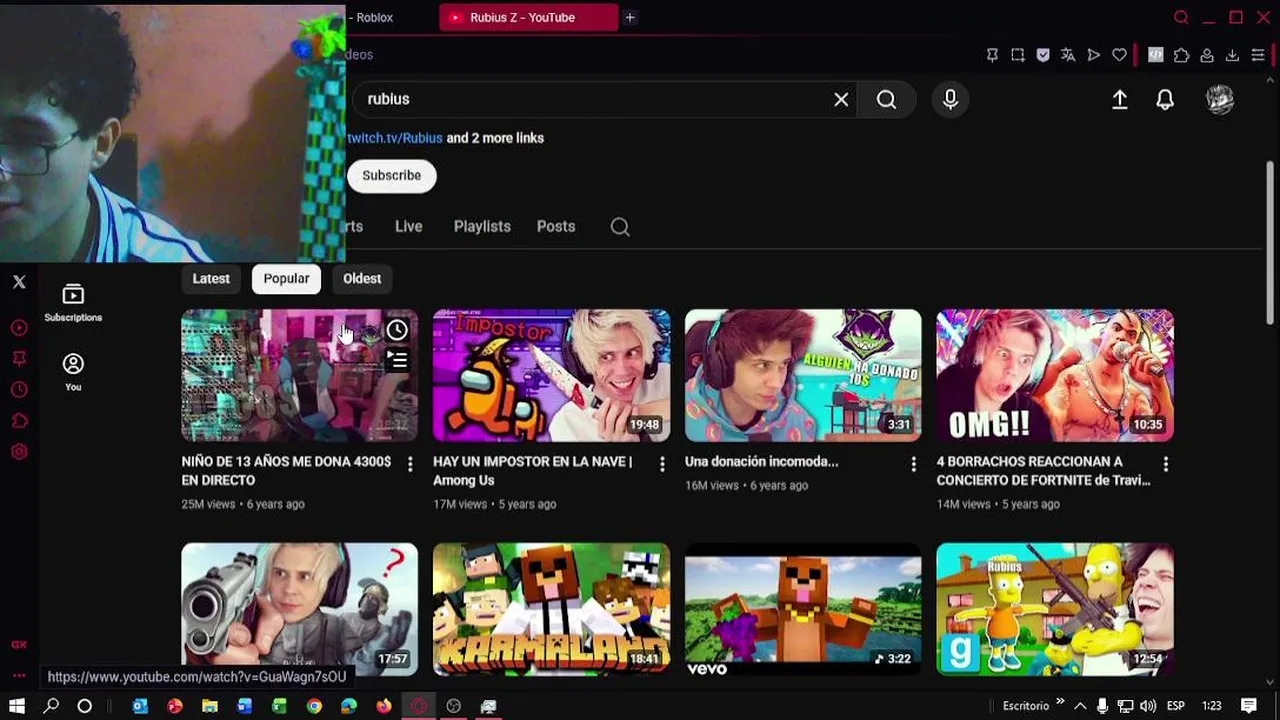Open the X (Twitter) sidebar panel
The width and height of the screenshot is (1280, 720).
click(19, 282)
